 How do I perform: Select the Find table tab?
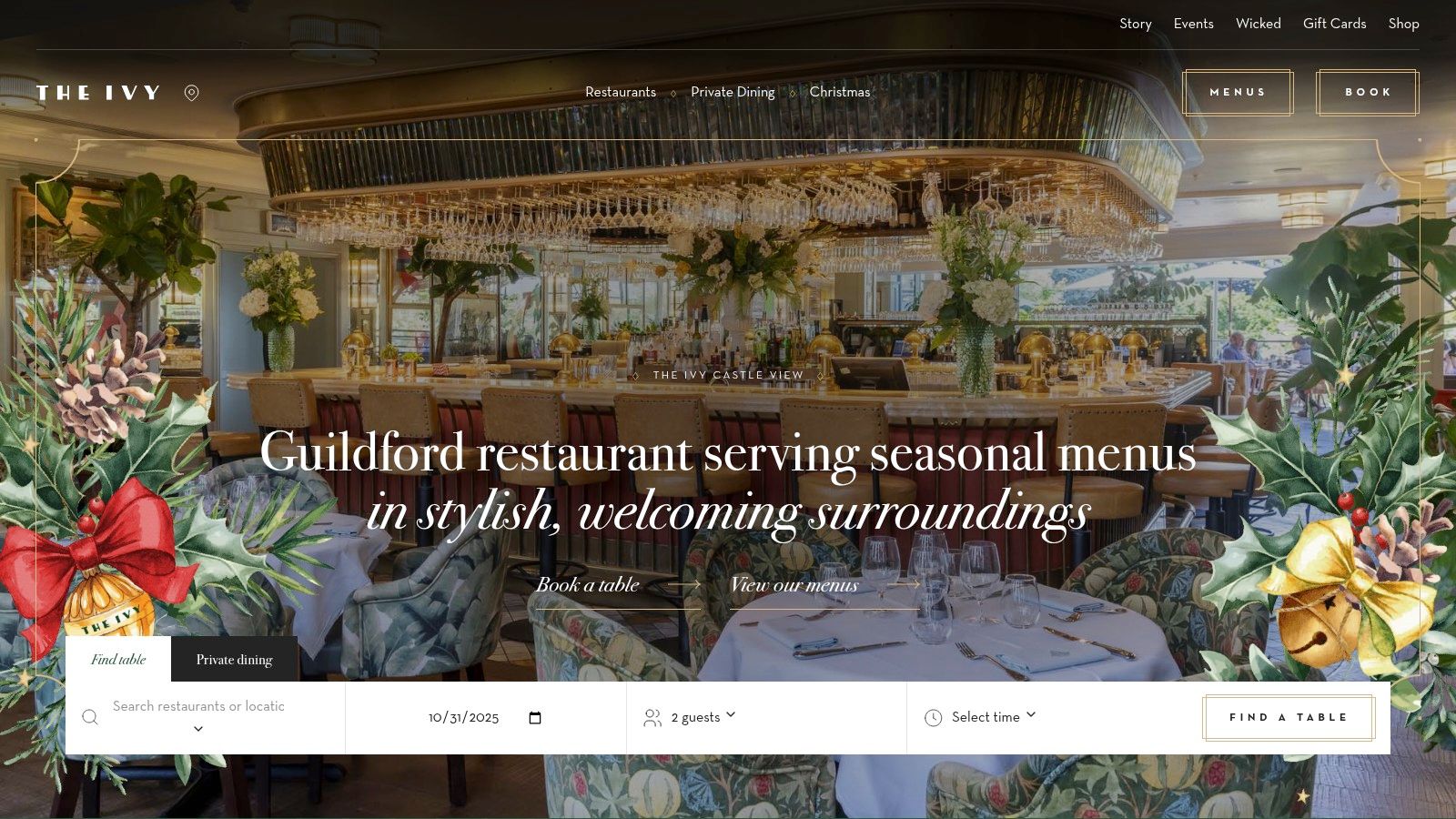click(x=118, y=660)
